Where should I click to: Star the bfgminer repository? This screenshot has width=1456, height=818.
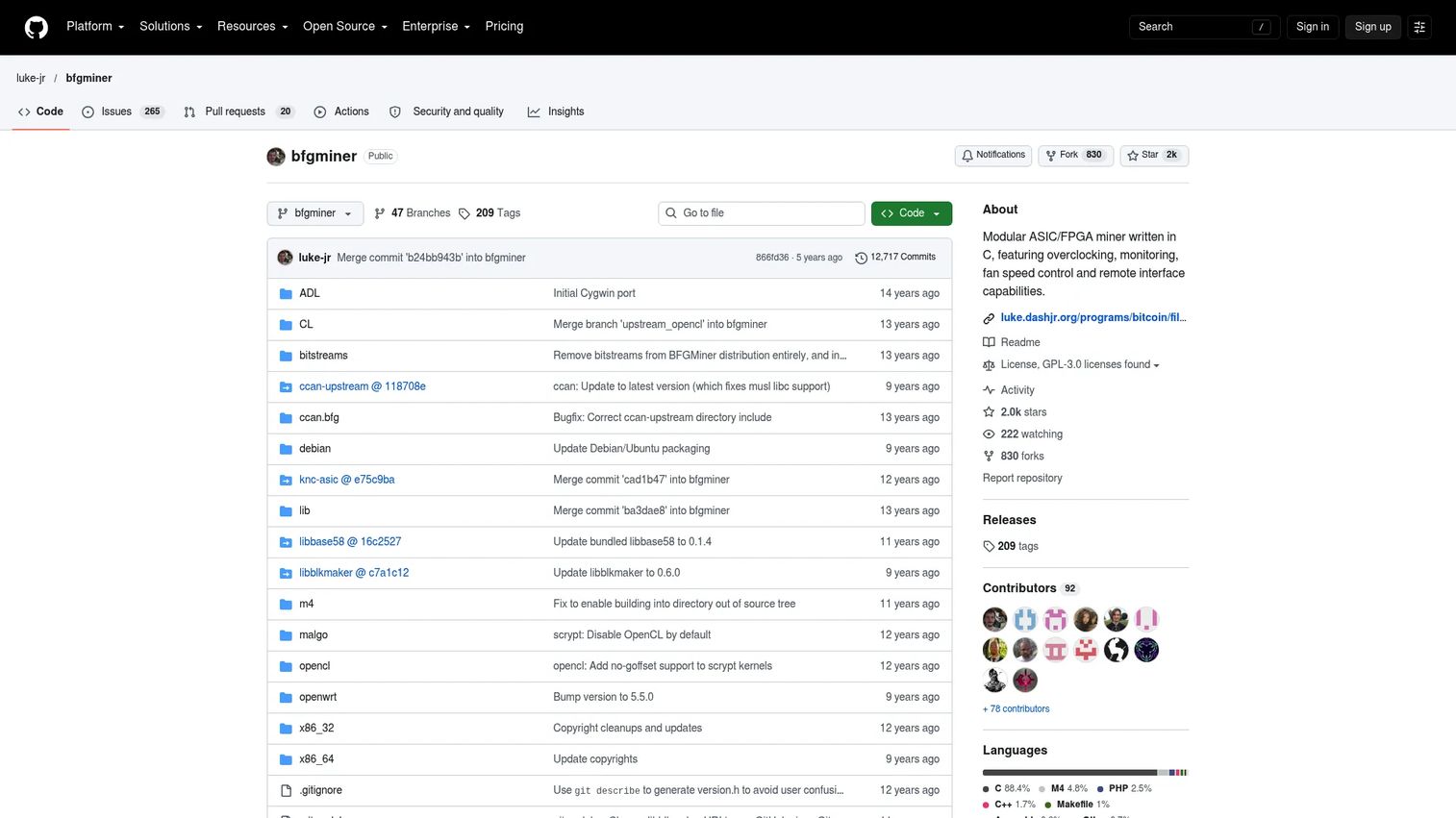pyautogui.click(x=1154, y=155)
